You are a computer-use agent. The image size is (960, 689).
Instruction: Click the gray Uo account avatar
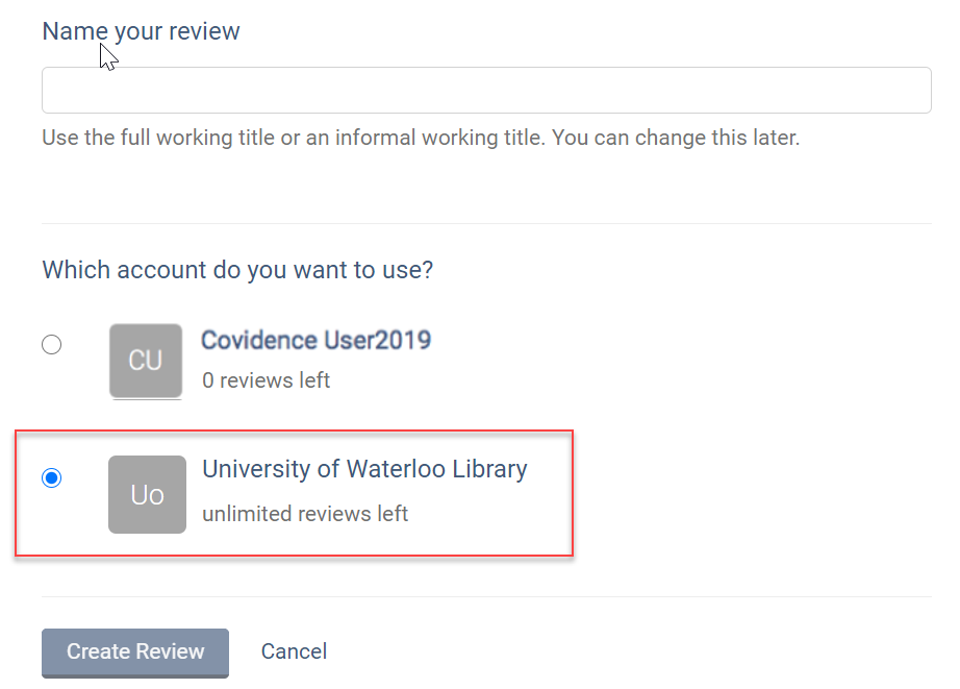[147, 494]
